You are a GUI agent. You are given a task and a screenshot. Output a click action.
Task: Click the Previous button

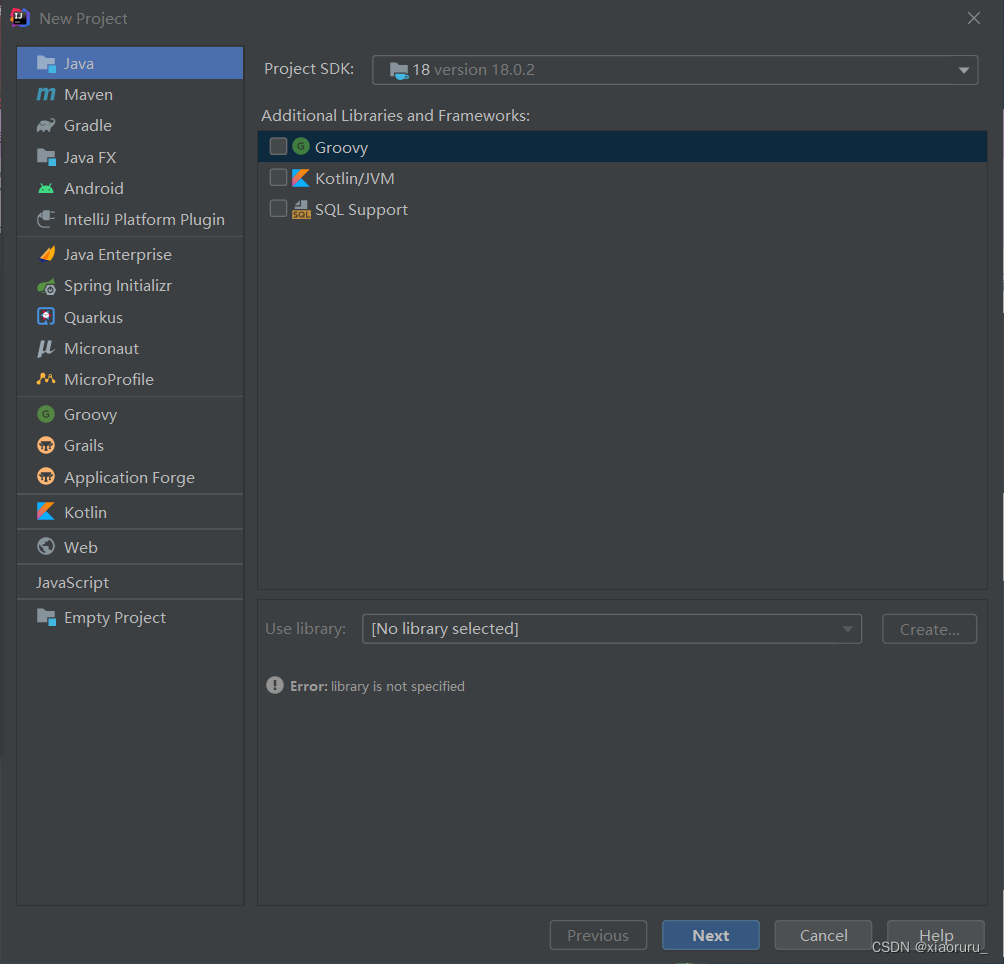[x=598, y=935]
